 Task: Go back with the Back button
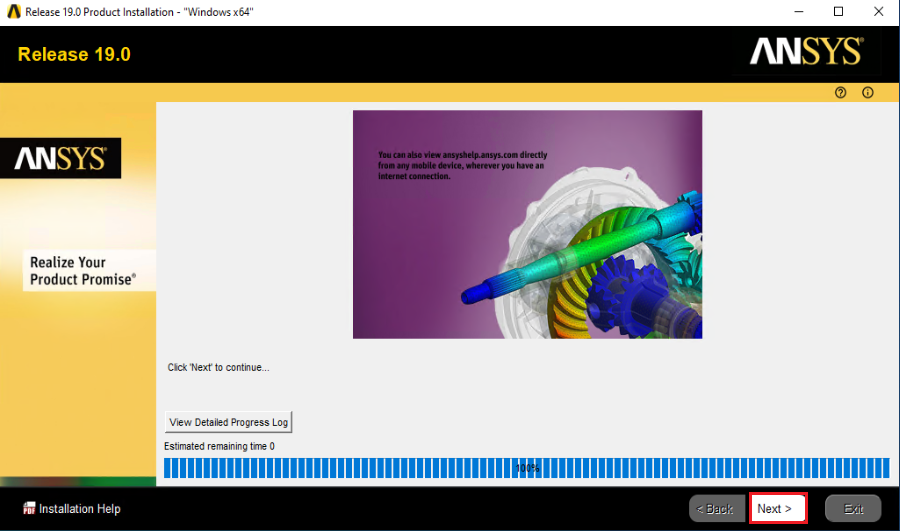[x=716, y=508]
